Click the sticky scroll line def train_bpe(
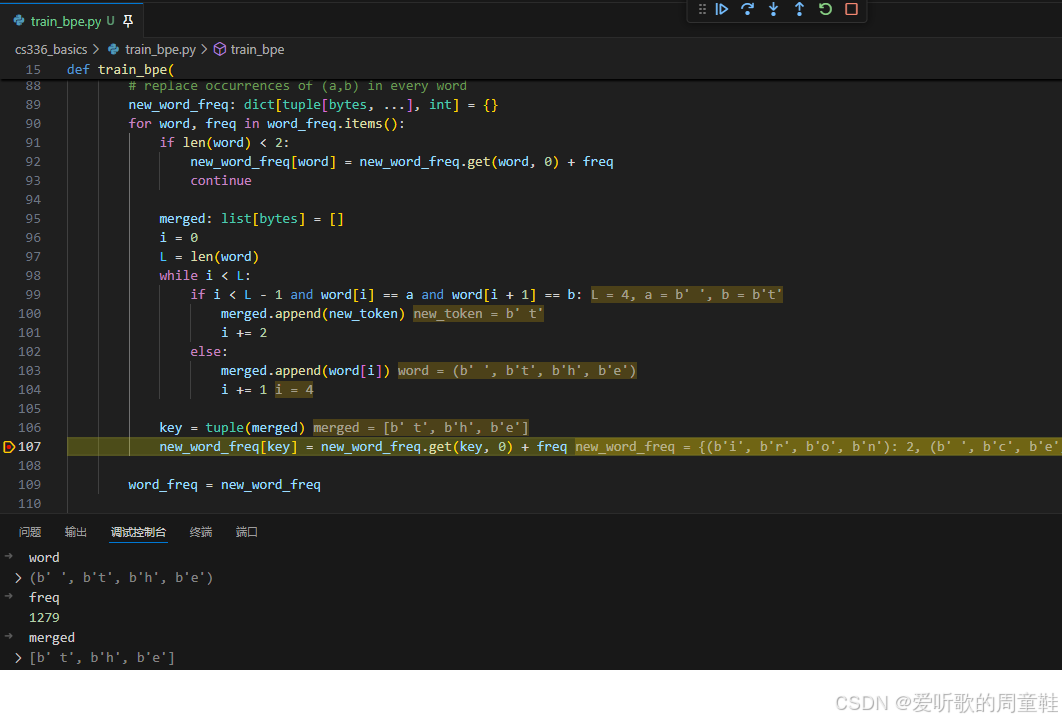Screen dimensions: 1062x720 coord(121,70)
